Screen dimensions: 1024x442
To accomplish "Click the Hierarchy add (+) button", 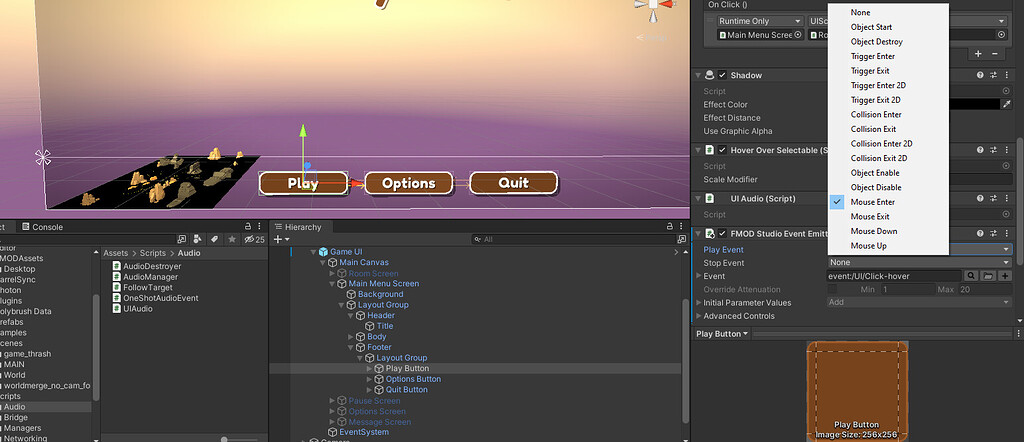I will tap(278, 240).
